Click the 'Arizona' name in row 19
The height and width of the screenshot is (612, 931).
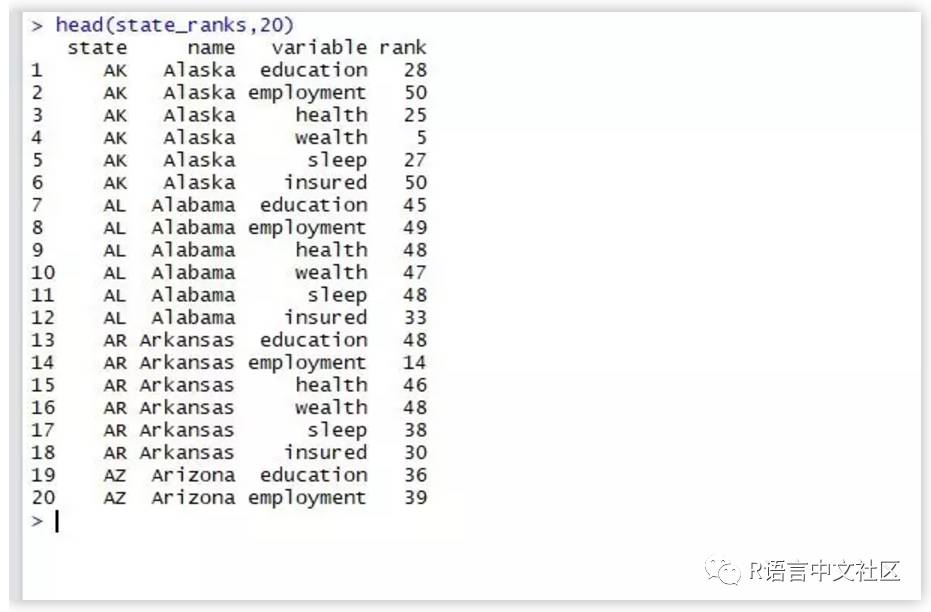[193, 475]
